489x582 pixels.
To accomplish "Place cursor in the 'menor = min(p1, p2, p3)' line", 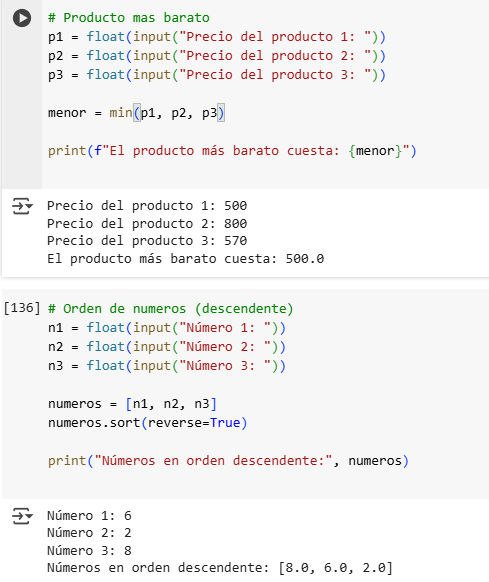I will coord(136,113).
